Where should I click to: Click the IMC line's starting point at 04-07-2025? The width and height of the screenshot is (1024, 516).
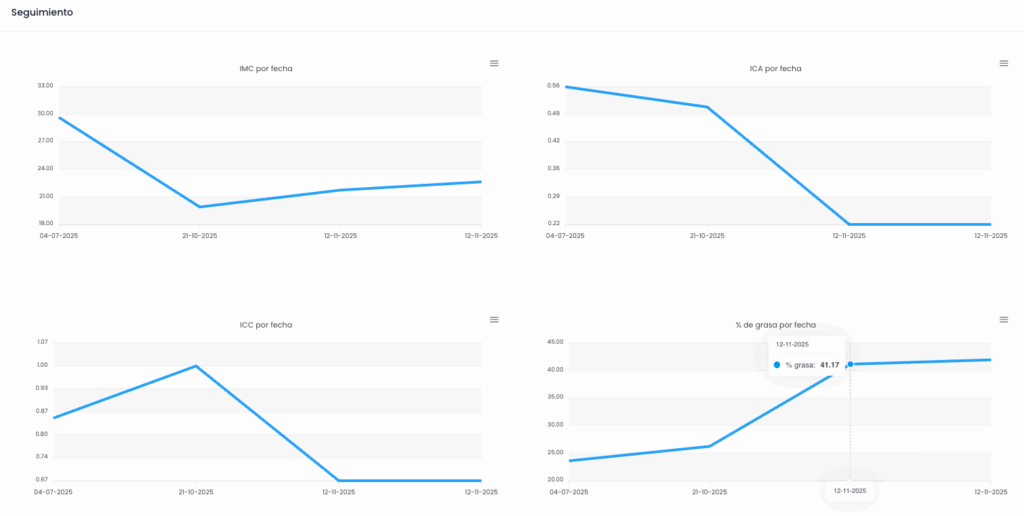59,118
